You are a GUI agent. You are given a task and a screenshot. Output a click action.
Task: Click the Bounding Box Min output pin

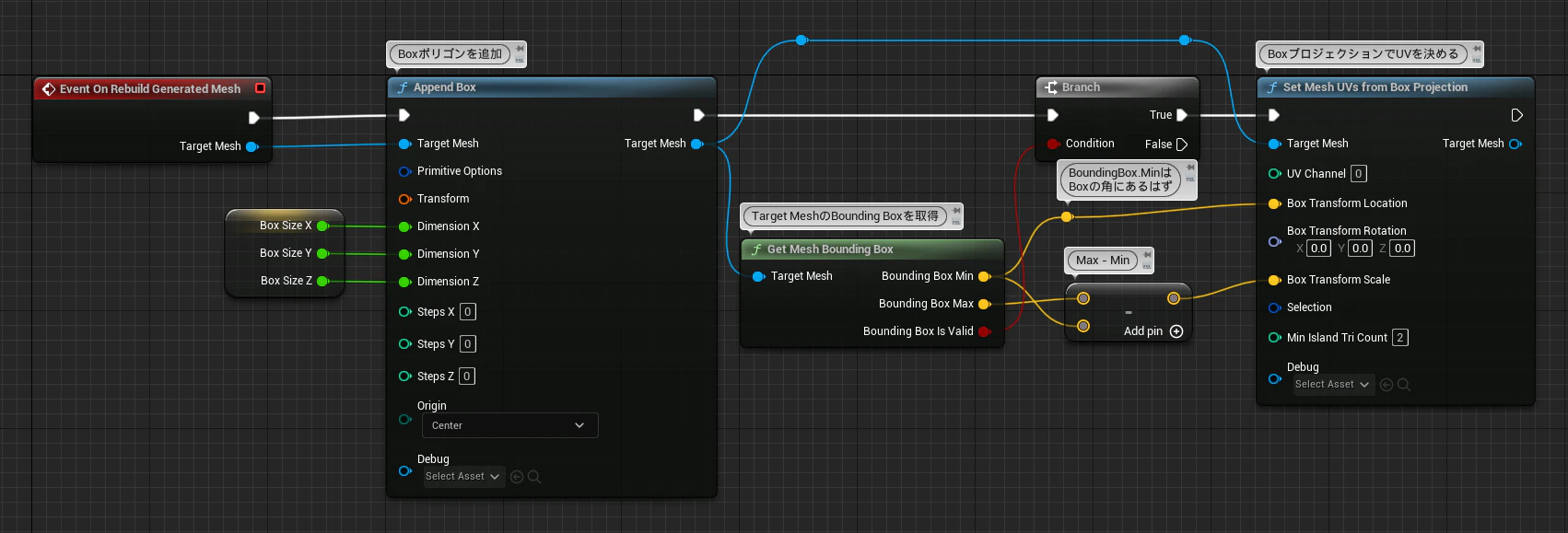point(984,276)
